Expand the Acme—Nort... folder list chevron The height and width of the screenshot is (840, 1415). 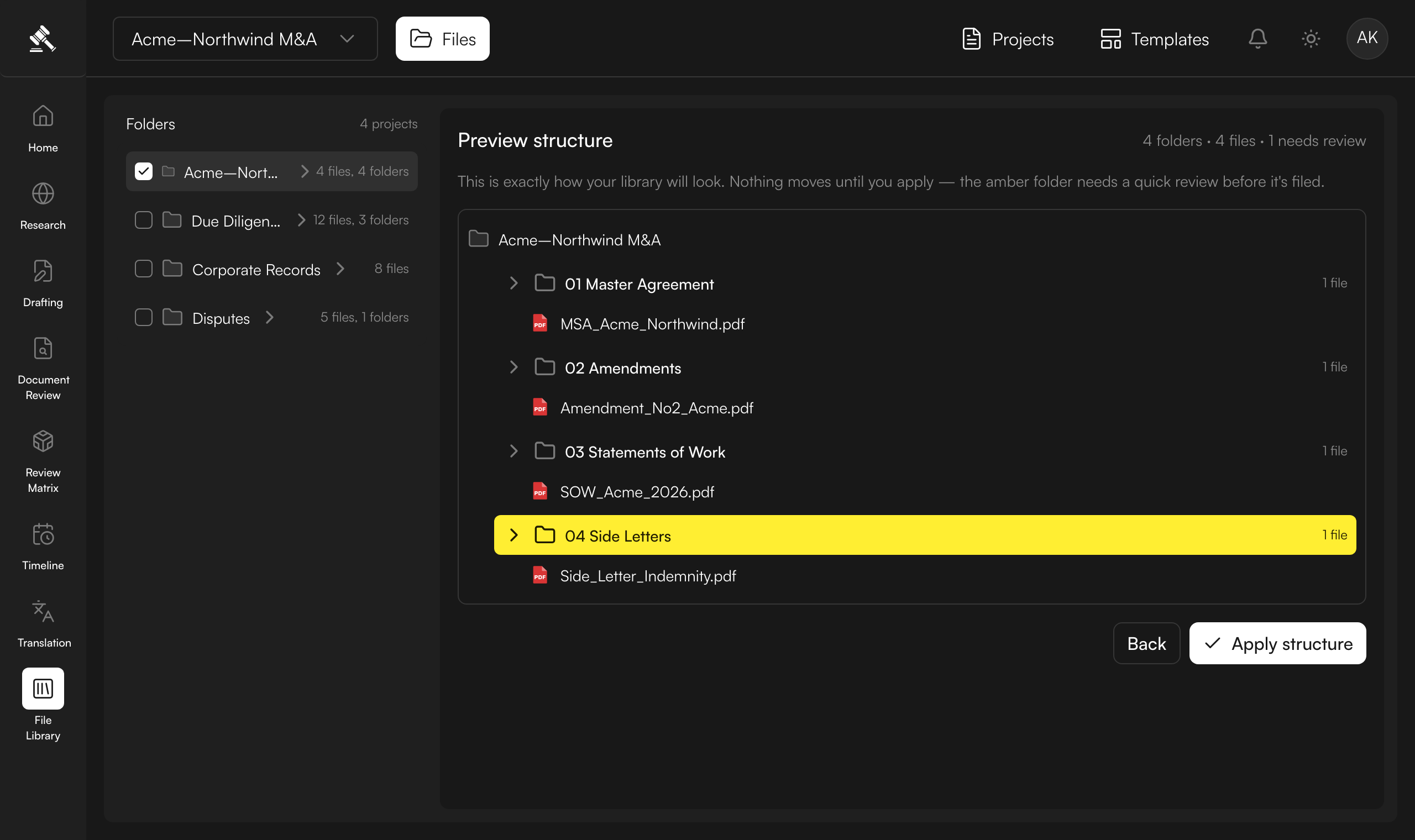coord(305,171)
